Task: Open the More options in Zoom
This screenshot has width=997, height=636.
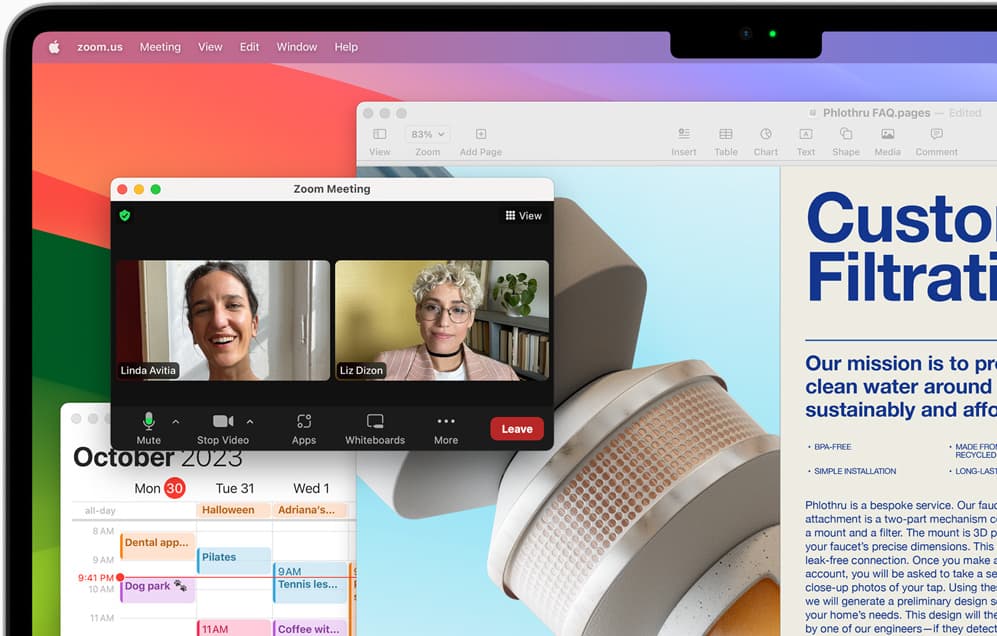Action: 446,428
